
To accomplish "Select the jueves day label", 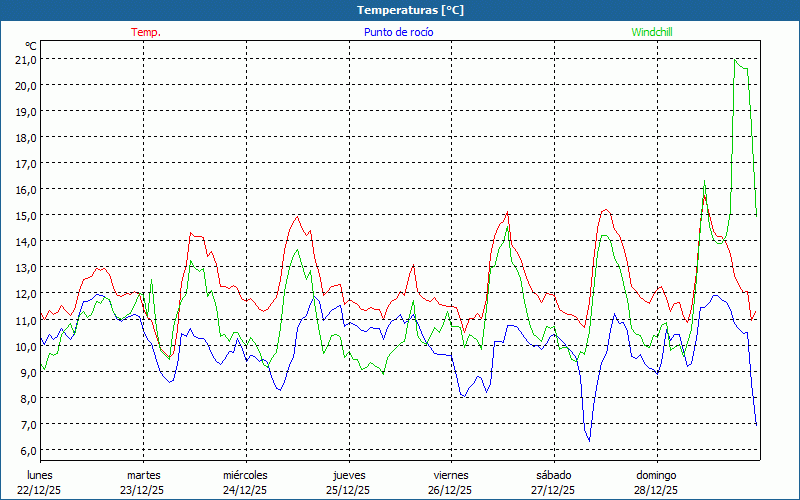I will [x=348, y=475].
